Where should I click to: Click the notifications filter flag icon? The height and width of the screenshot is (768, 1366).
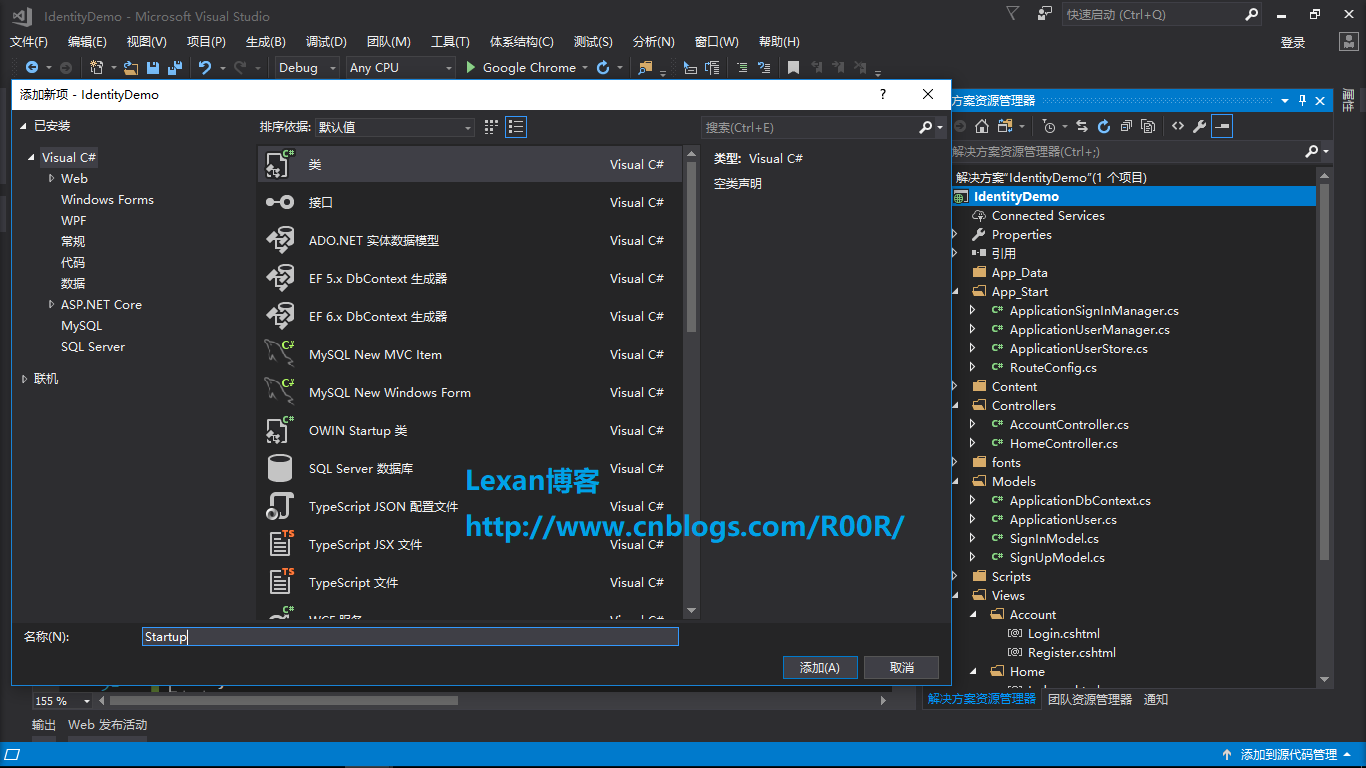tap(1013, 14)
